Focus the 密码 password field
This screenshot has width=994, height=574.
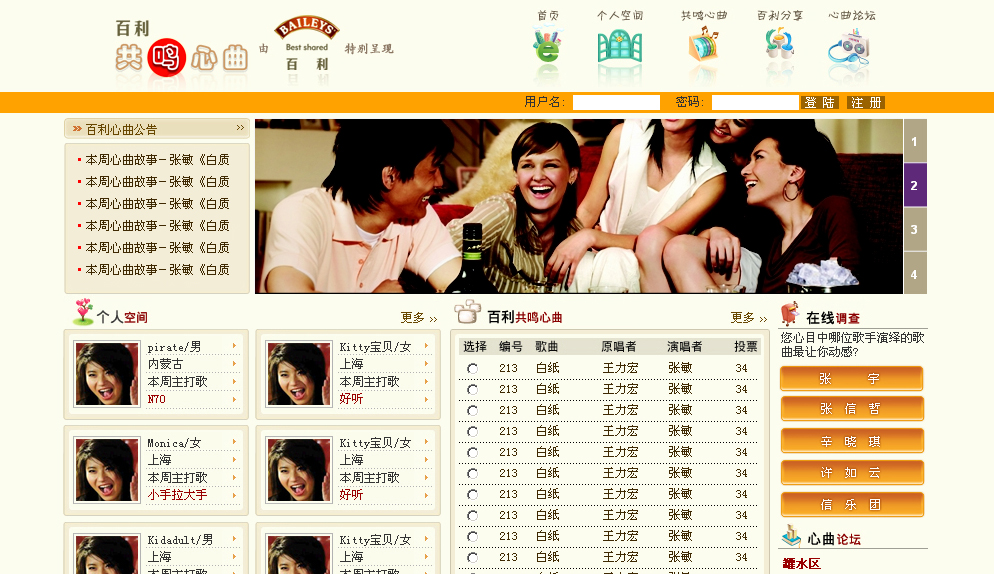(754, 103)
